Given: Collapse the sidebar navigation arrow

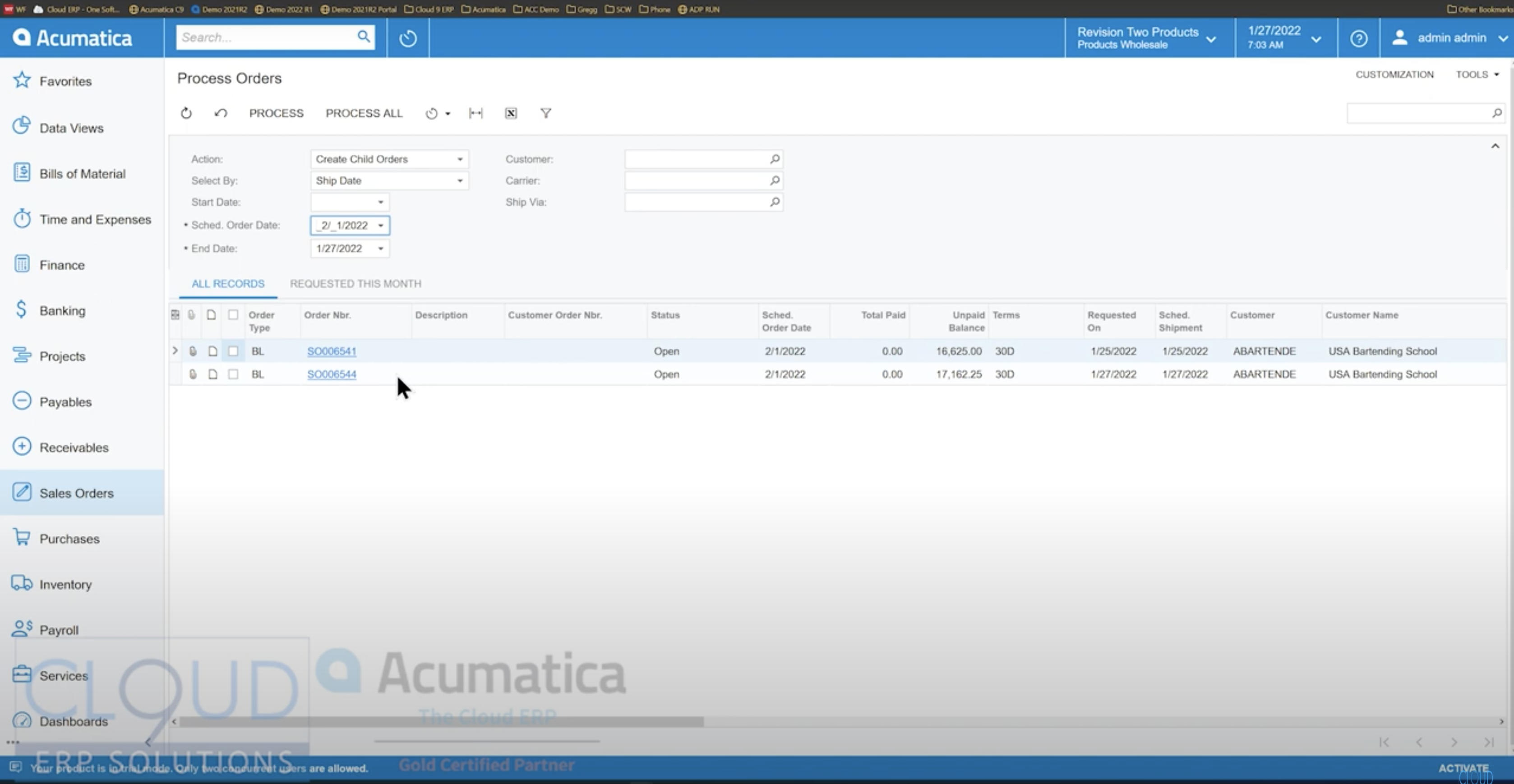Looking at the screenshot, I should (x=148, y=742).
